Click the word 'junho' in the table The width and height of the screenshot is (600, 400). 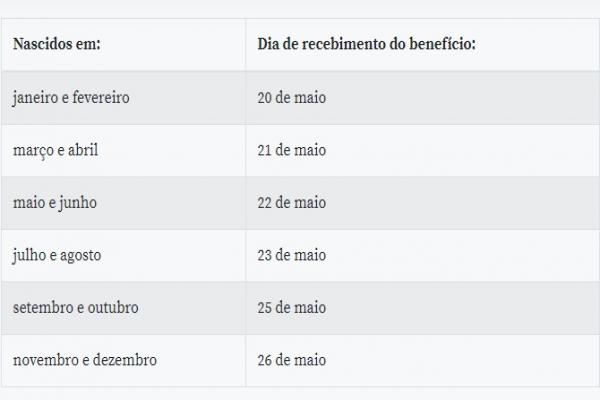coord(77,203)
